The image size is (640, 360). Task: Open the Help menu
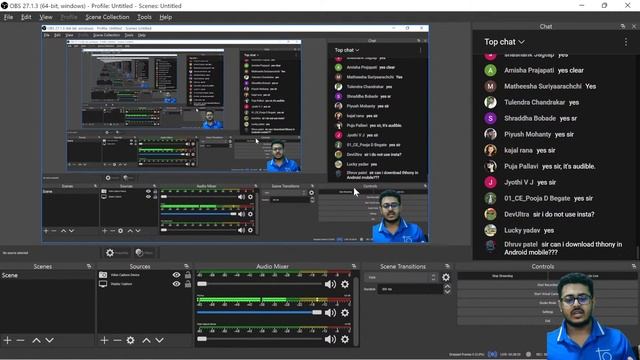tap(165, 17)
